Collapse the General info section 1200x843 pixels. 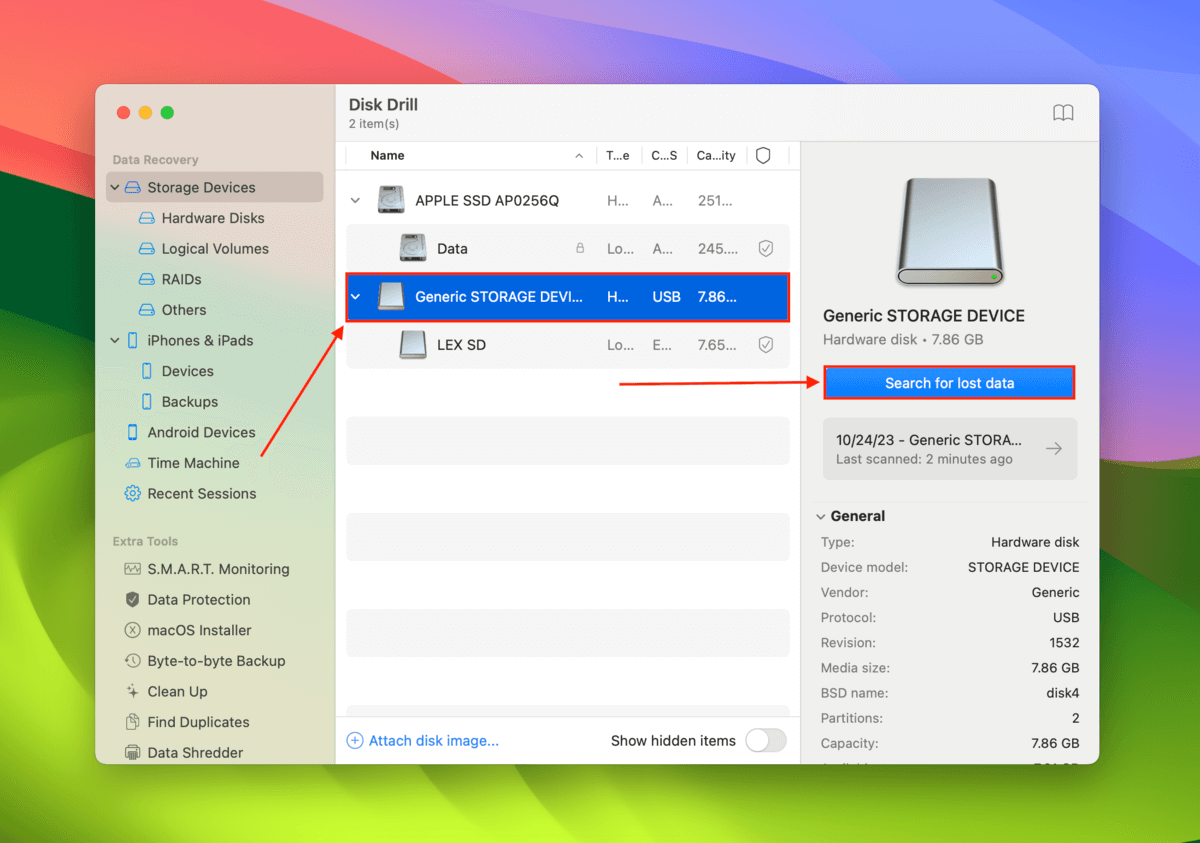821,516
